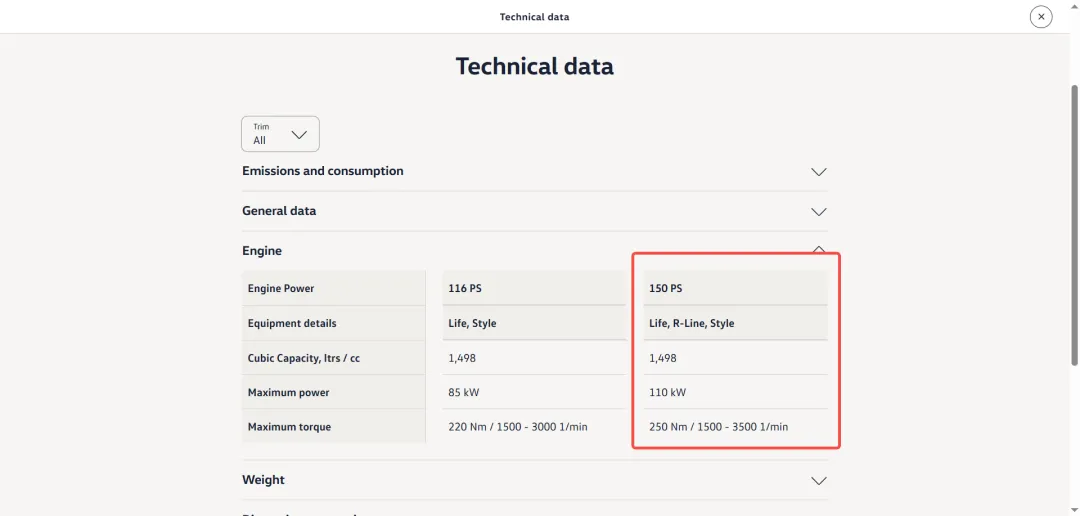Click the large 'Technical data' heading
1080x516 pixels.
(x=534, y=66)
